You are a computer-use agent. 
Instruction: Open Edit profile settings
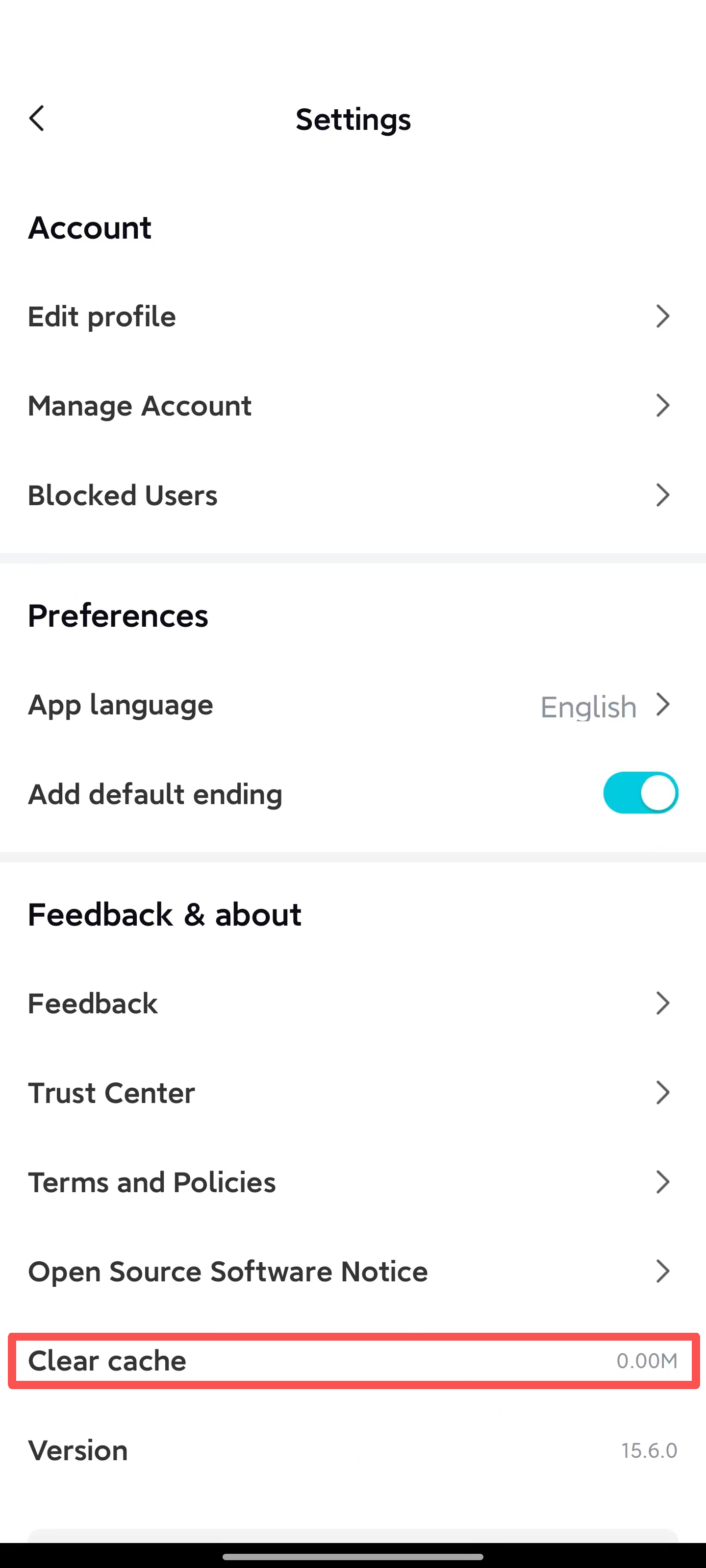tap(102, 317)
